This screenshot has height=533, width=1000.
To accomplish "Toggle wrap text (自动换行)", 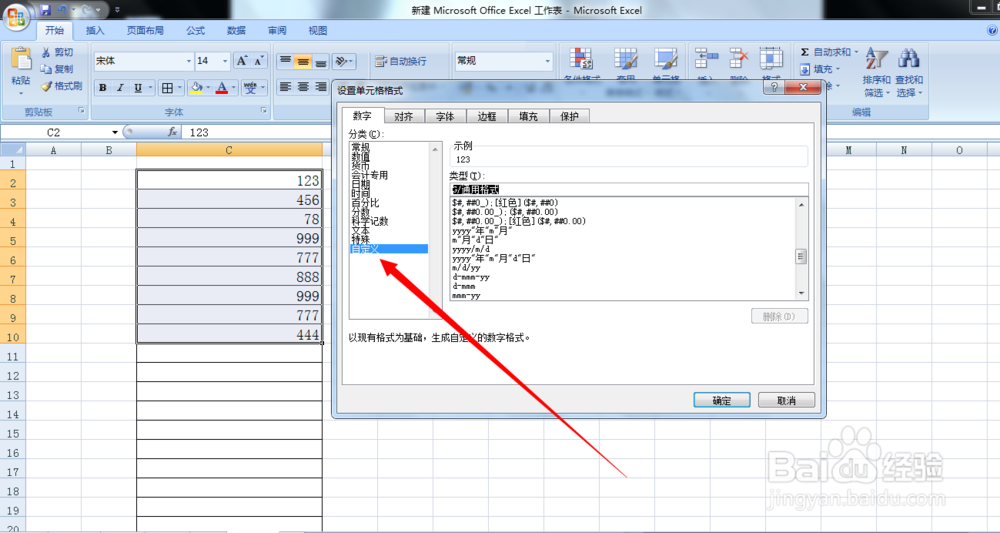I will (401, 61).
